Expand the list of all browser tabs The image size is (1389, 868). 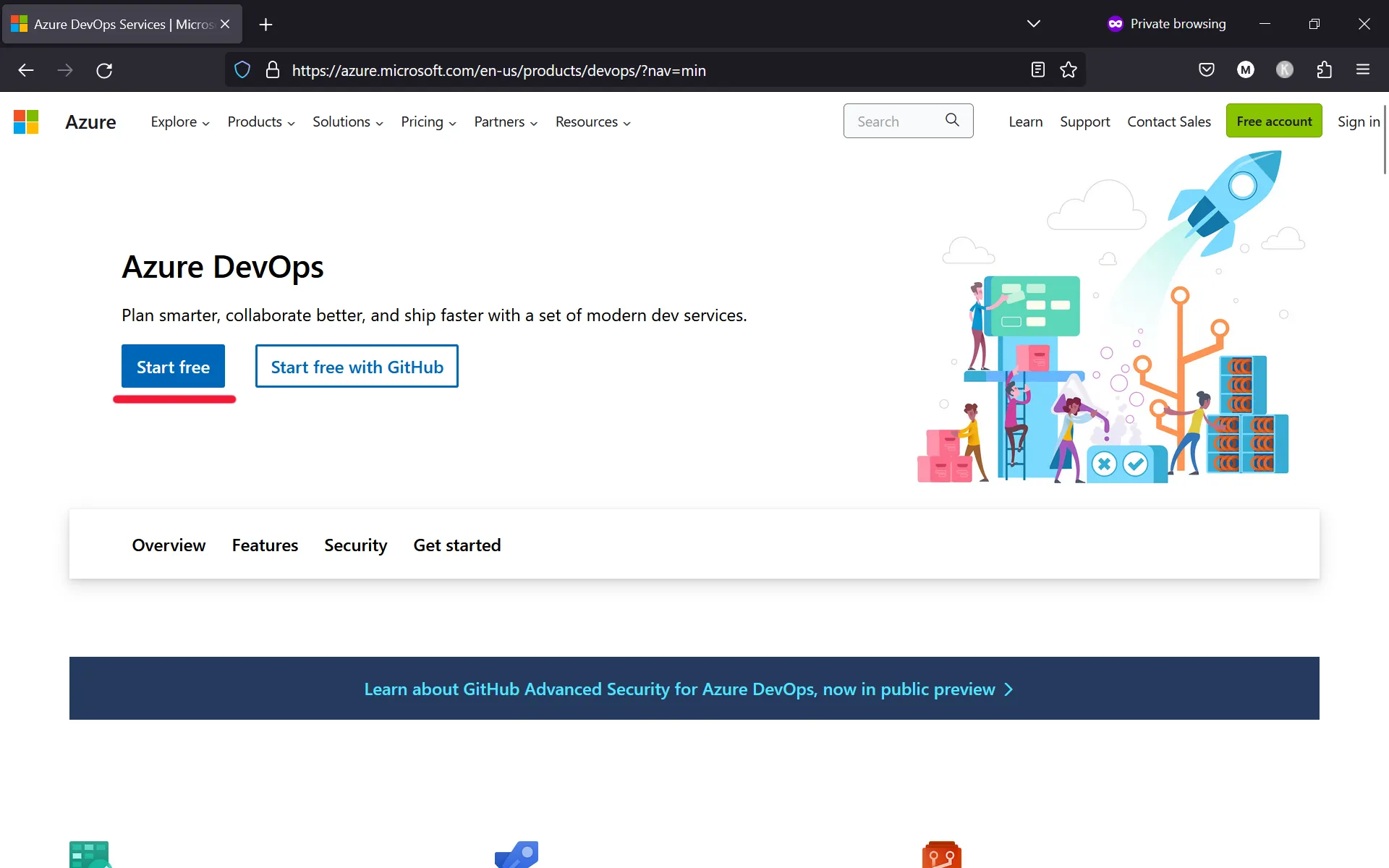pyautogui.click(x=1034, y=23)
